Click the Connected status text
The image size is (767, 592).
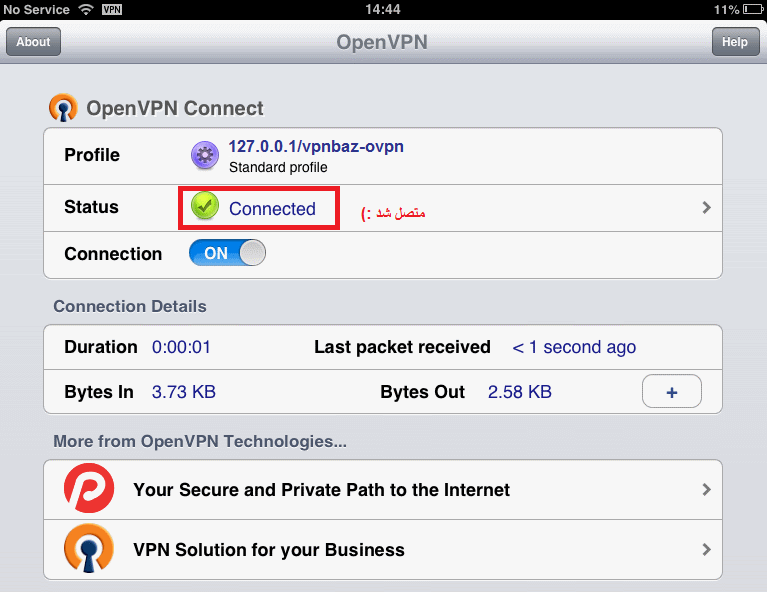coord(272,209)
